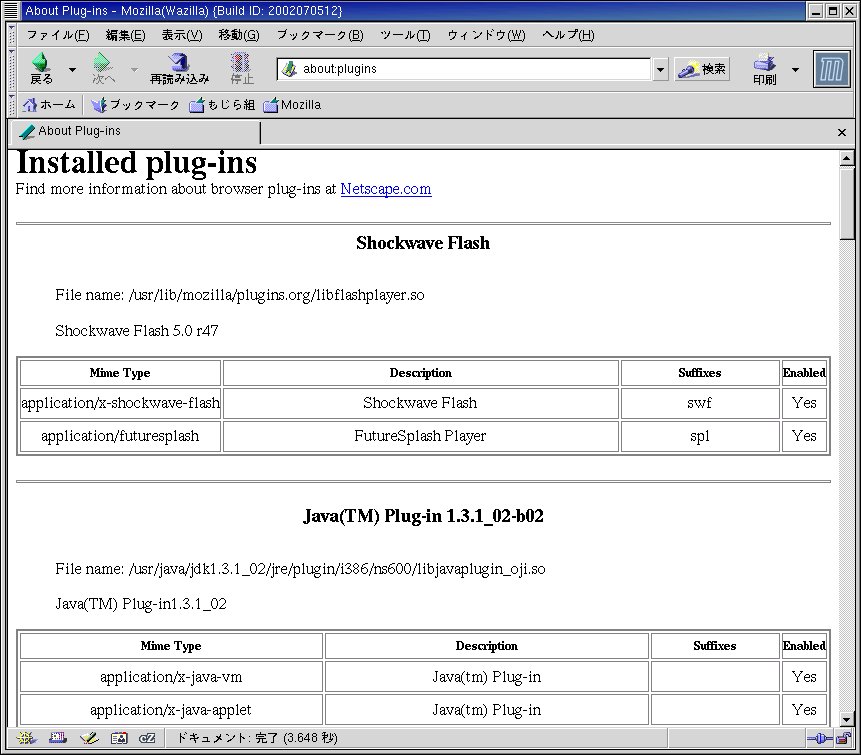Click the ドキュメント: 完了 status text
The image size is (861, 755).
[x=256, y=739]
